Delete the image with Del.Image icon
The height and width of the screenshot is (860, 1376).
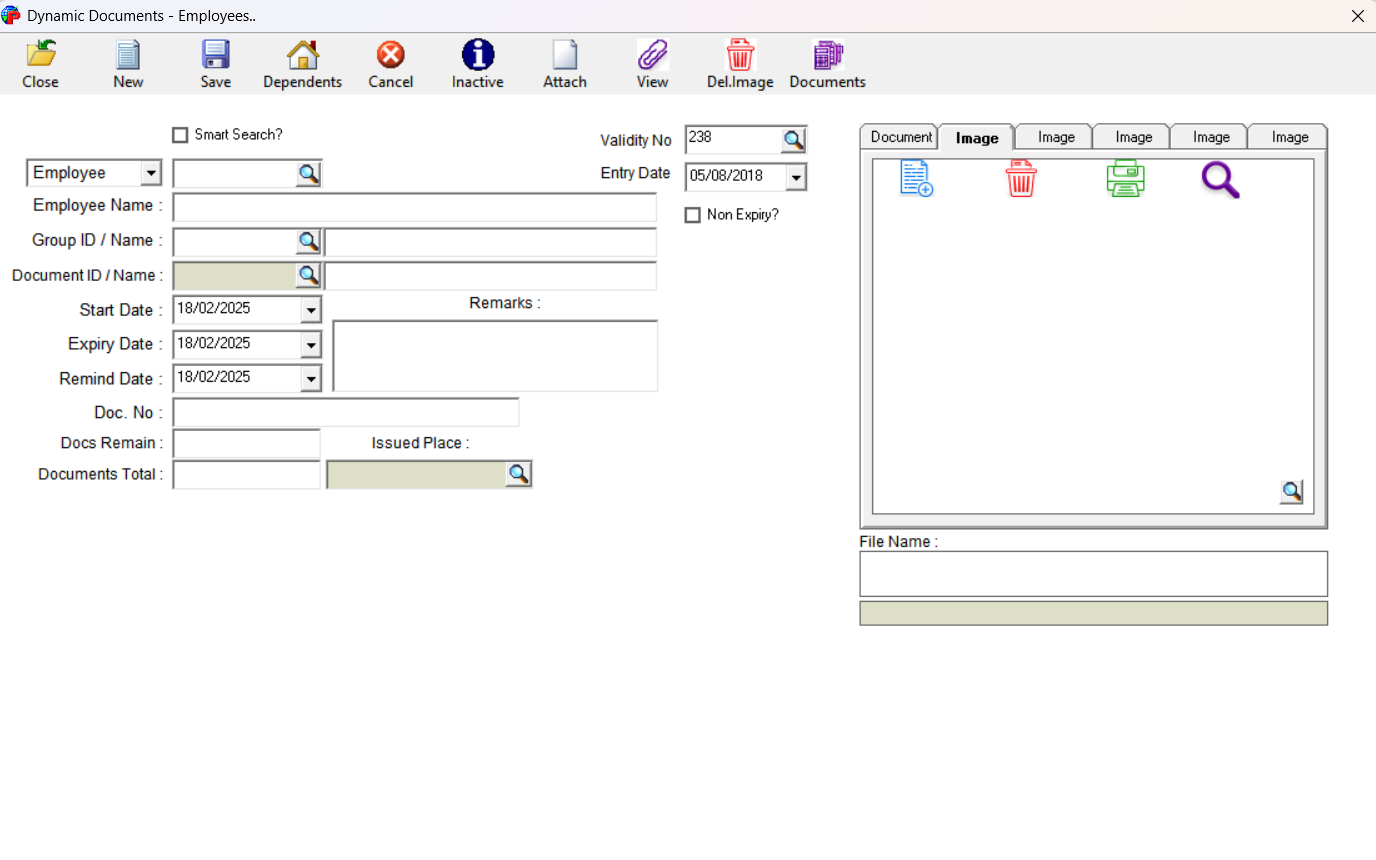point(739,62)
